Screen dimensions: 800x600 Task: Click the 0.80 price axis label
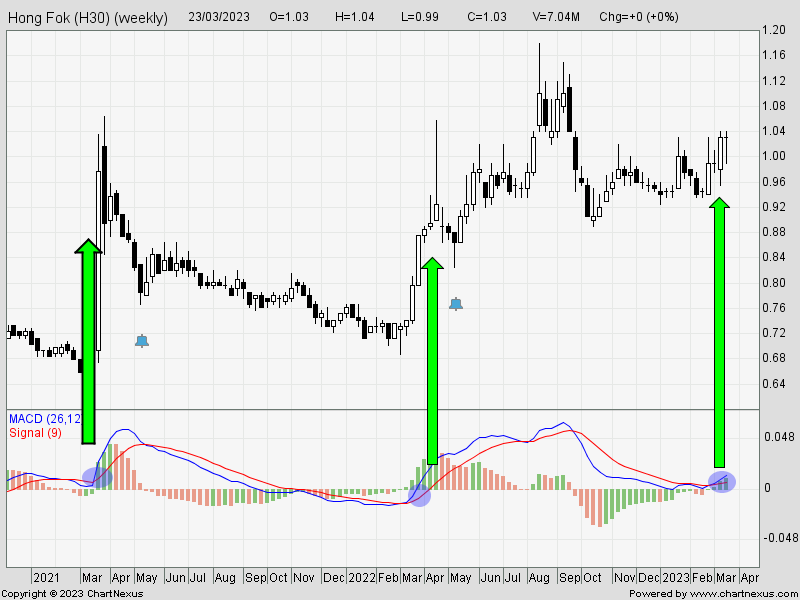[x=773, y=282]
